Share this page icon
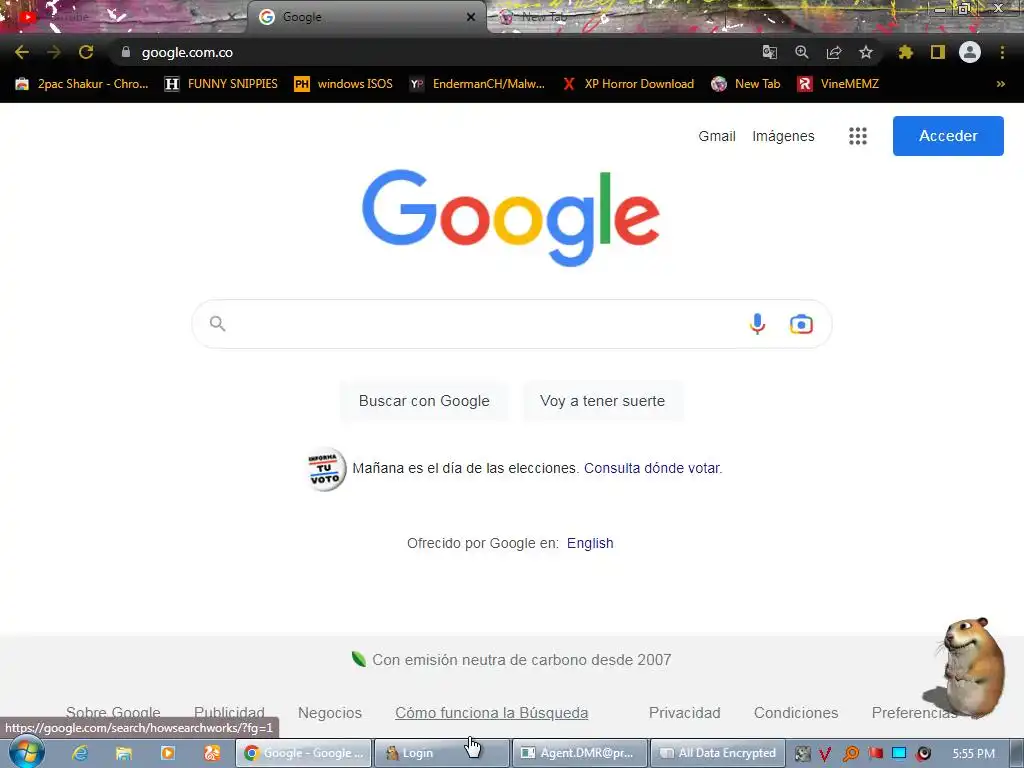This screenshot has width=1024, height=768. click(x=834, y=52)
